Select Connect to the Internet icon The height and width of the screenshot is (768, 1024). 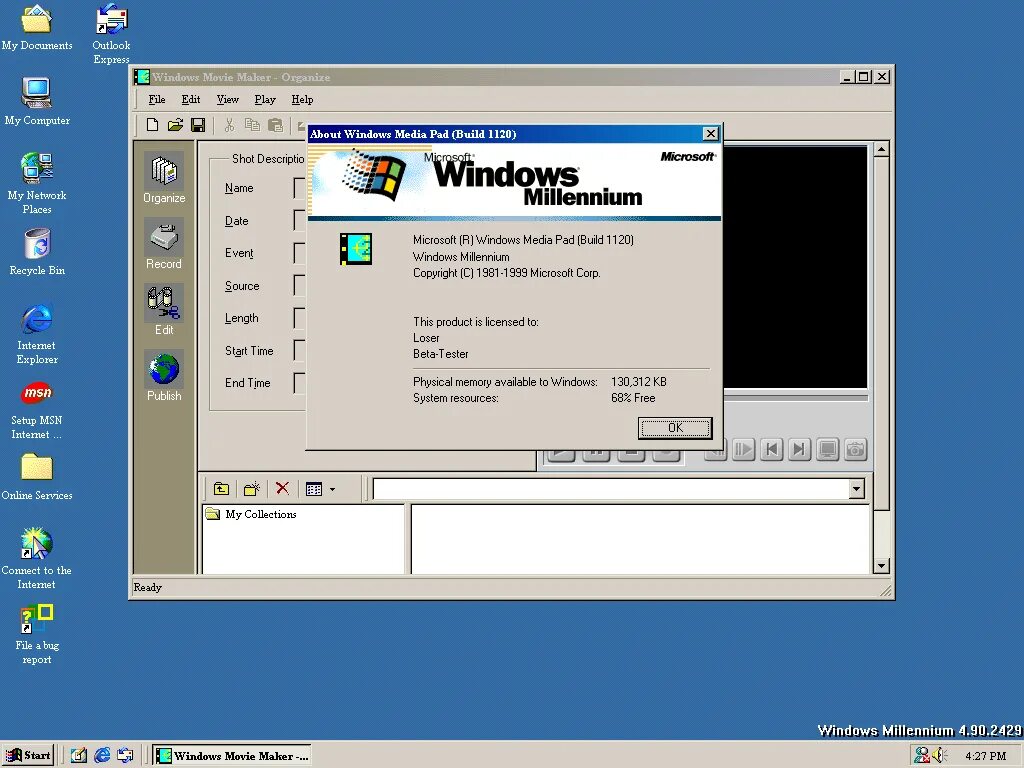pyautogui.click(x=37, y=558)
